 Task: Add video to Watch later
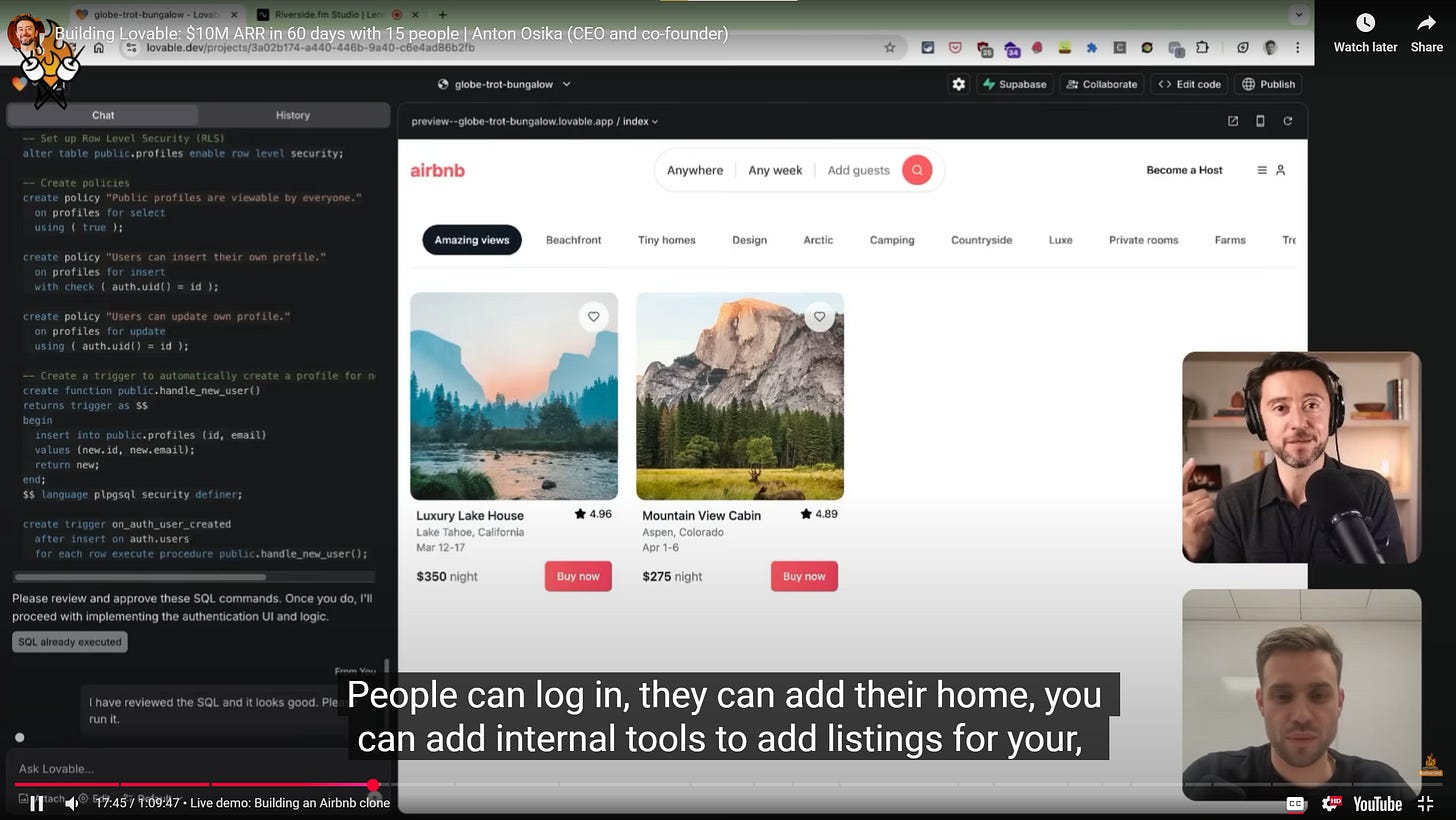coord(1365,33)
